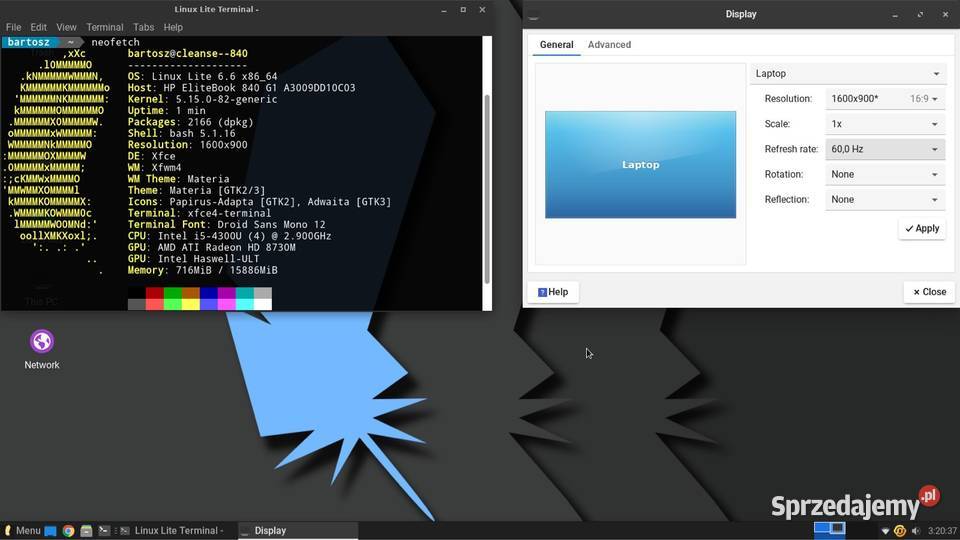
Task: Open the Rotation dropdown set to None
Action: (x=885, y=174)
